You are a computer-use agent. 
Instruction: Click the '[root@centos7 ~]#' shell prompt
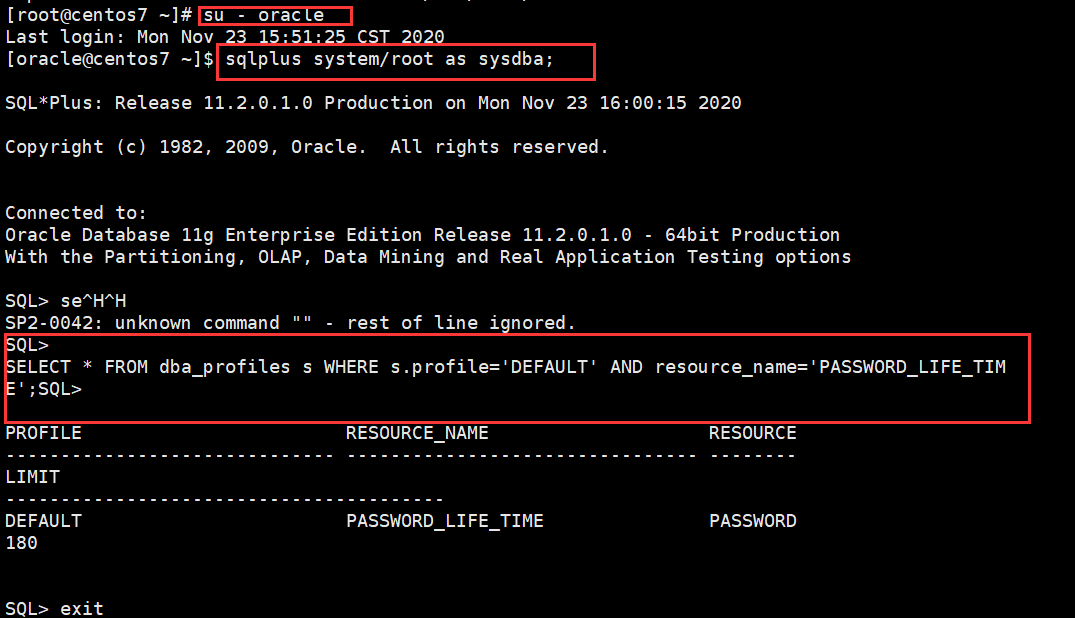pyautogui.click(x=98, y=15)
